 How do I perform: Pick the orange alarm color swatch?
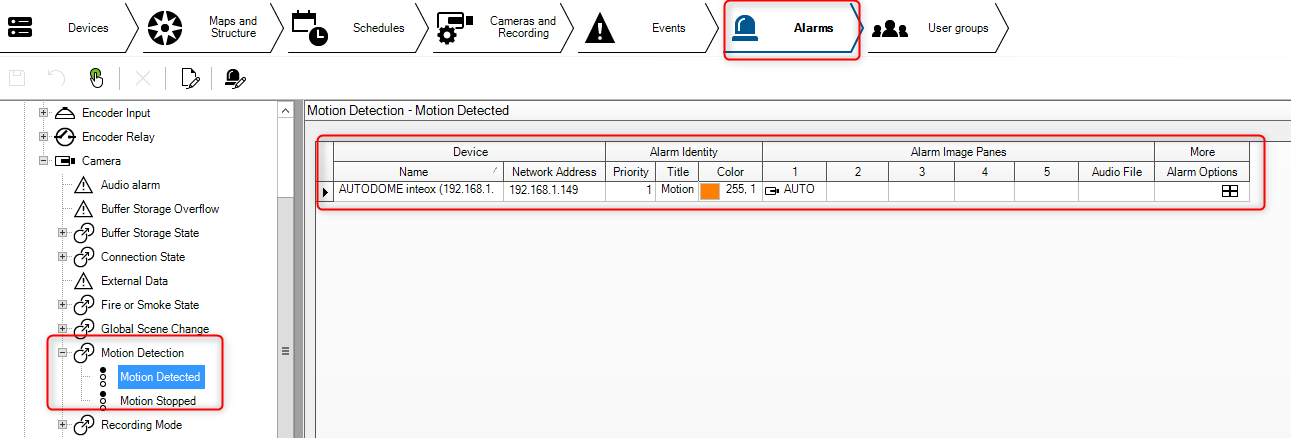click(710, 191)
